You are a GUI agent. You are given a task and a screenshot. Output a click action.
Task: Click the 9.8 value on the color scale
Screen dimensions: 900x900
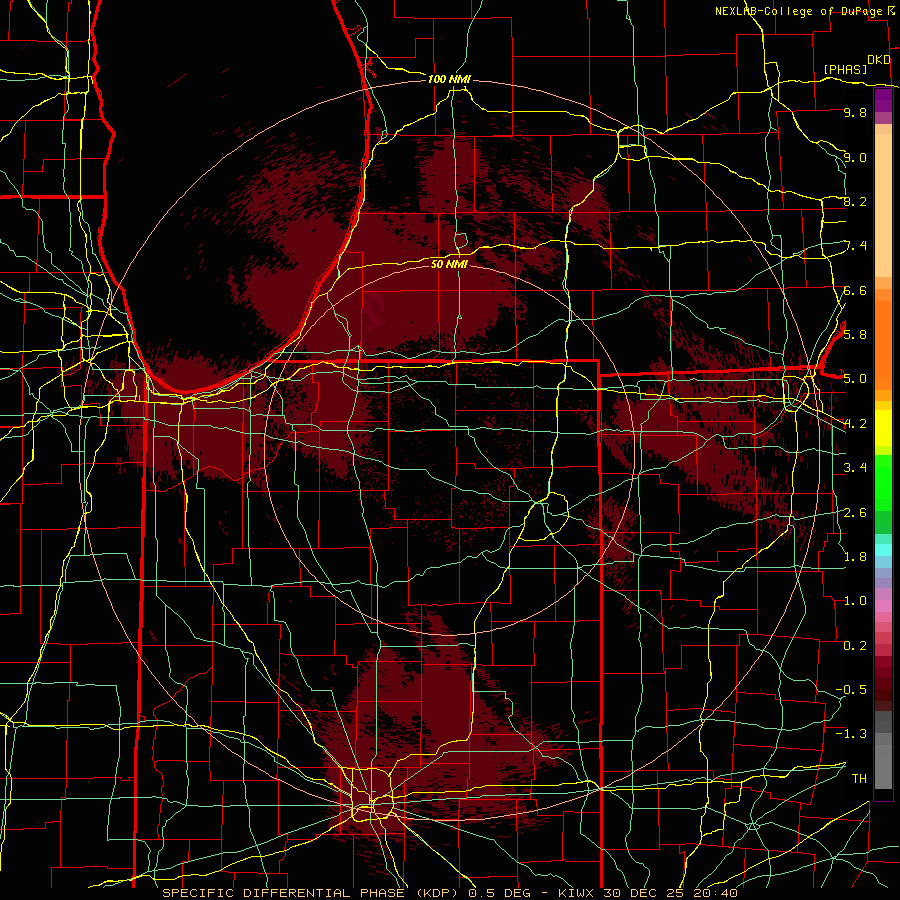click(x=855, y=112)
